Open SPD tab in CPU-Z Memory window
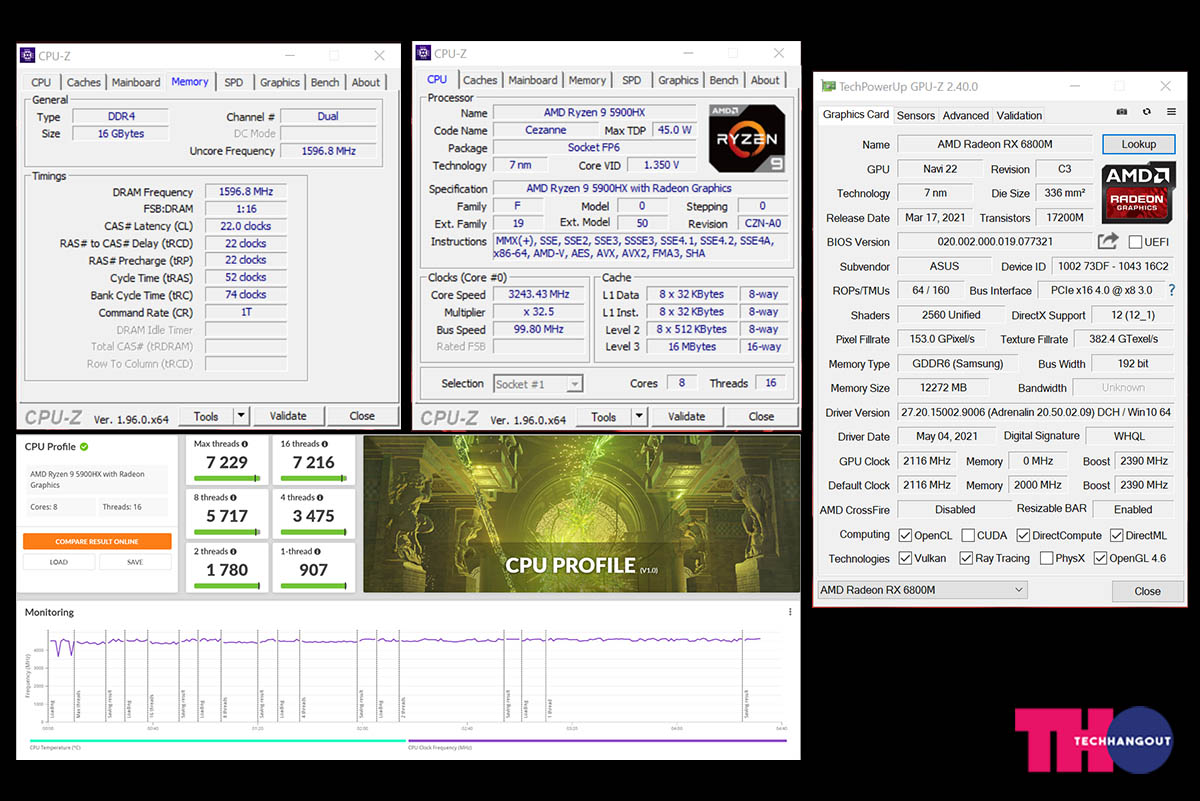1200x801 pixels. (233, 82)
